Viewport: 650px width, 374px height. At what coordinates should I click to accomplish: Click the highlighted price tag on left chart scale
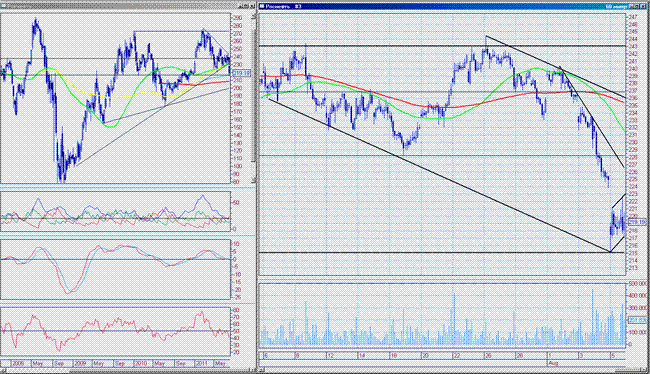[242, 73]
